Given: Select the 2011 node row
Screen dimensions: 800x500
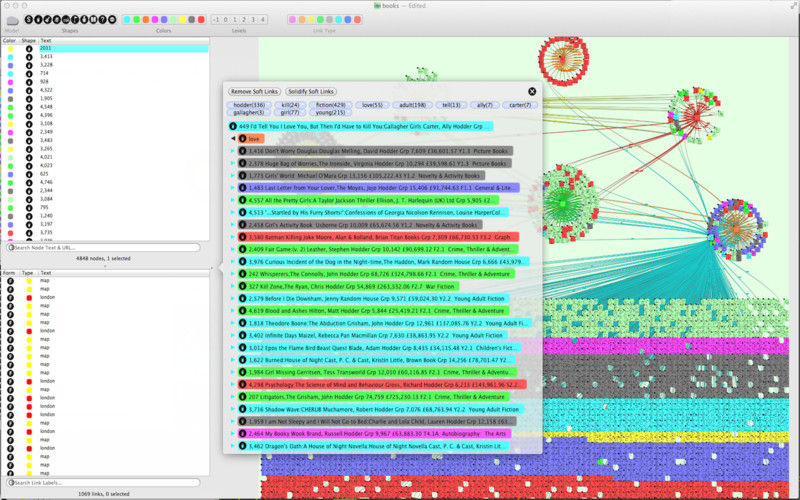Looking at the screenshot, I should [105, 48].
